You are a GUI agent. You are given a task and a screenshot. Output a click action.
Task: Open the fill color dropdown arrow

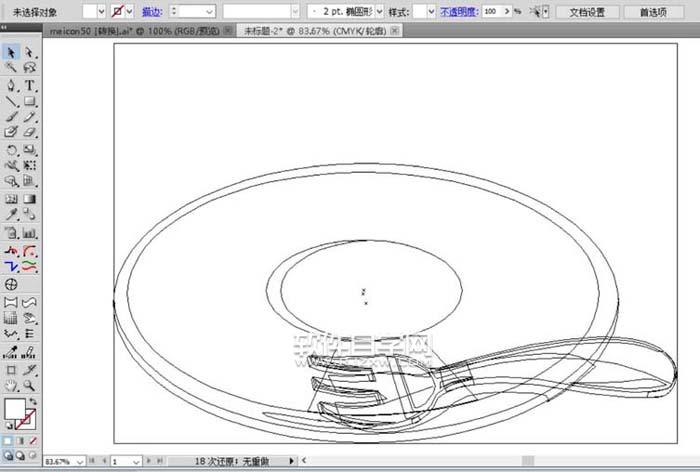coord(101,12)
